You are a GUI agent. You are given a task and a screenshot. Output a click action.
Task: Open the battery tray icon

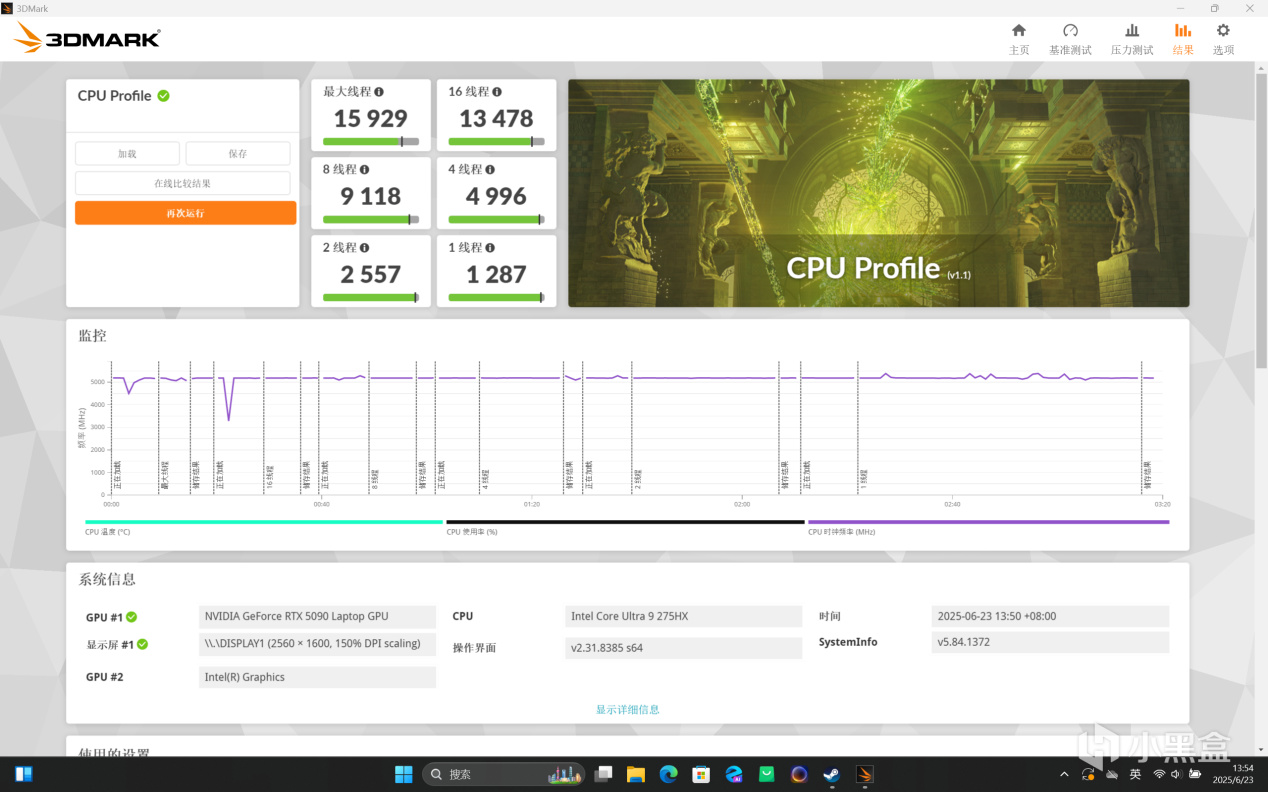click(x=1195, y=774)
